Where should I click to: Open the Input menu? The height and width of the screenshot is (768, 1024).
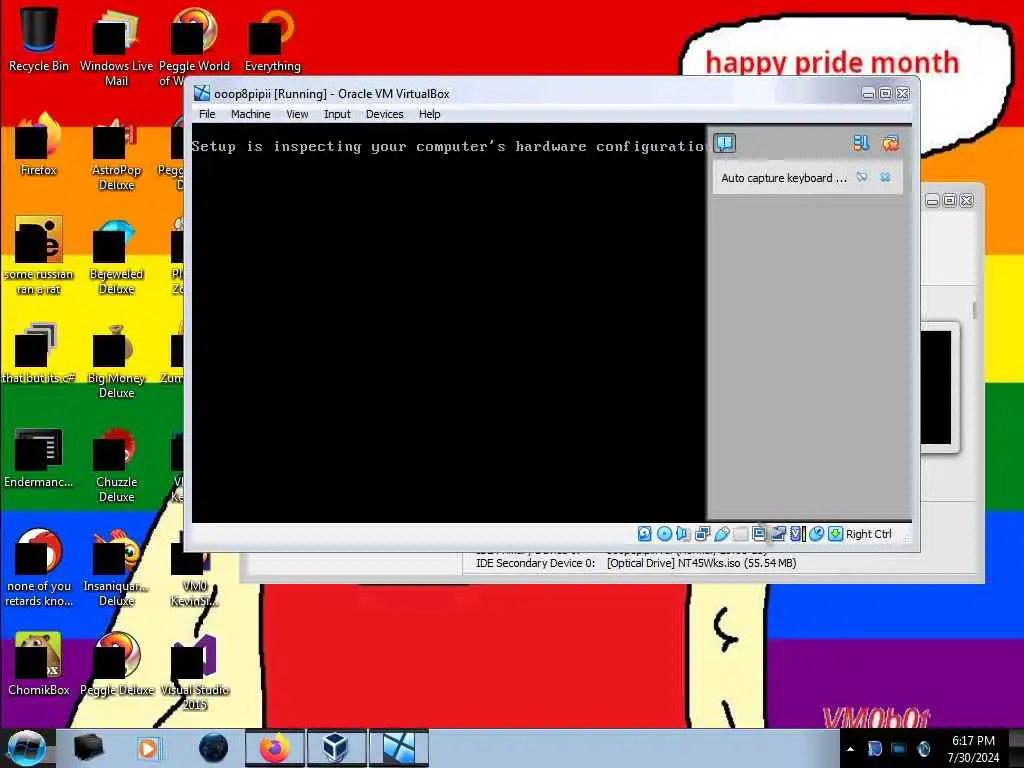pos(337,114)
